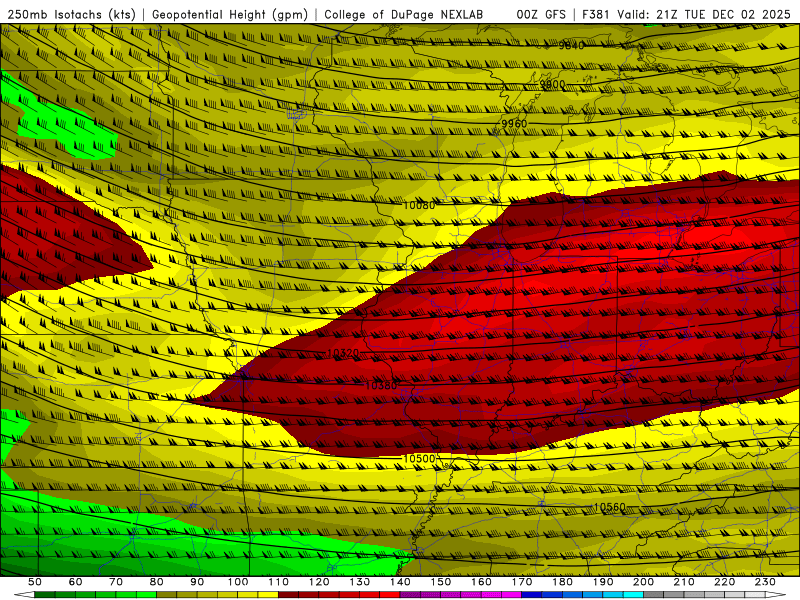Click the 140 knot color bar label

pyautogui.click(x=401, y=582)
